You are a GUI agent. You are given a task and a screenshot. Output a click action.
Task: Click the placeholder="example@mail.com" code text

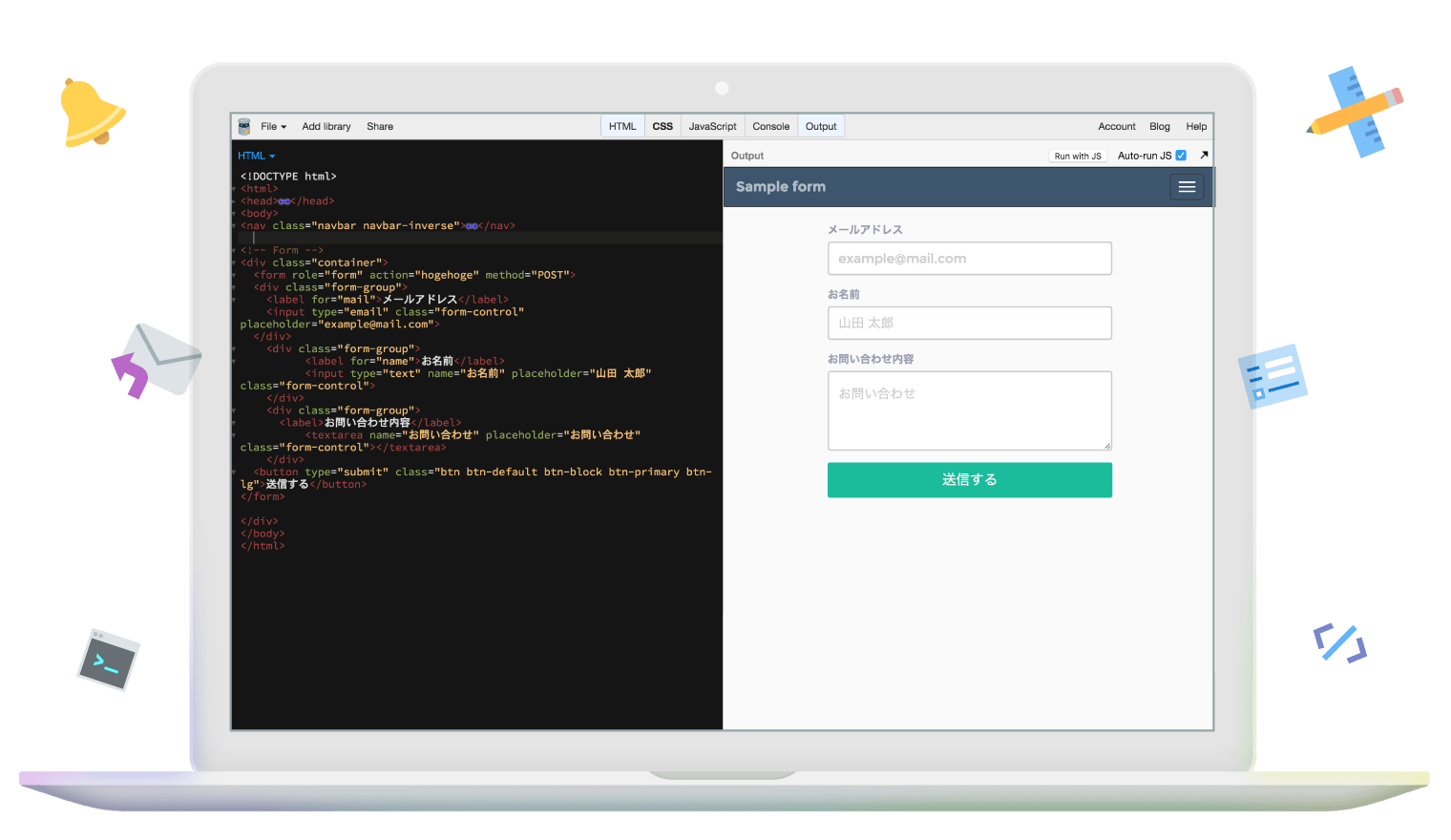(340, 325)
